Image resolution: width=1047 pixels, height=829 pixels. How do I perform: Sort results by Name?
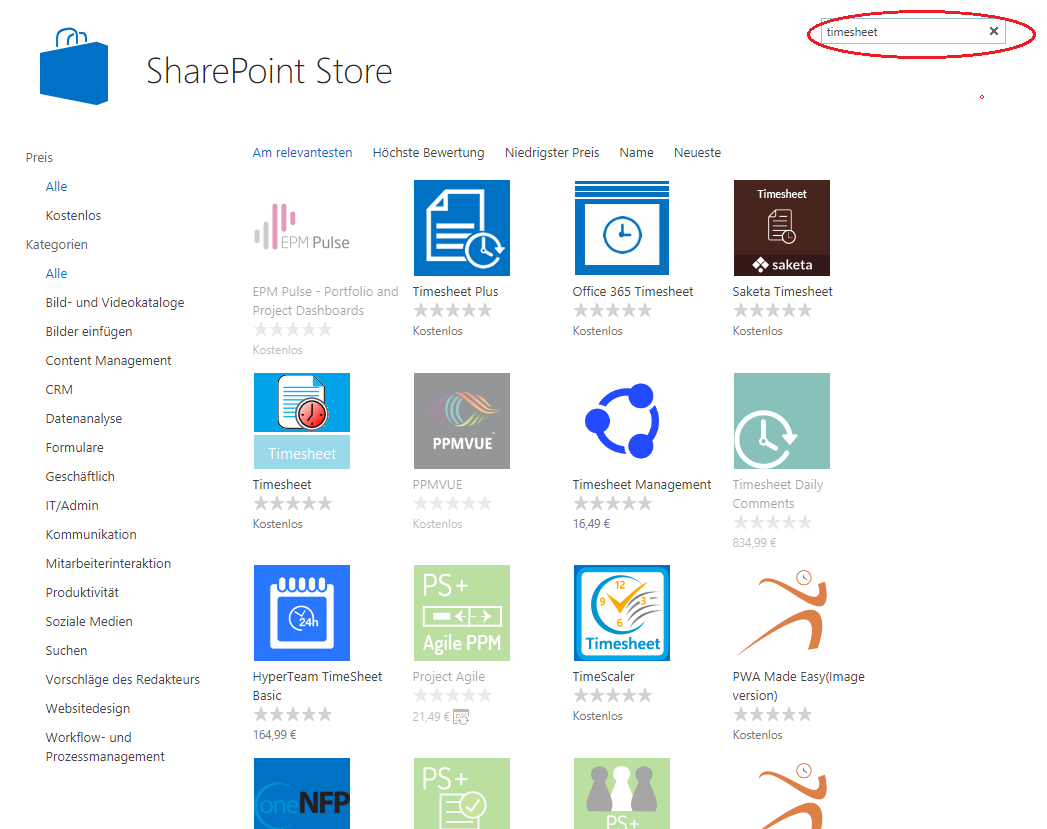pyautogui.click(x=636, y=152)
